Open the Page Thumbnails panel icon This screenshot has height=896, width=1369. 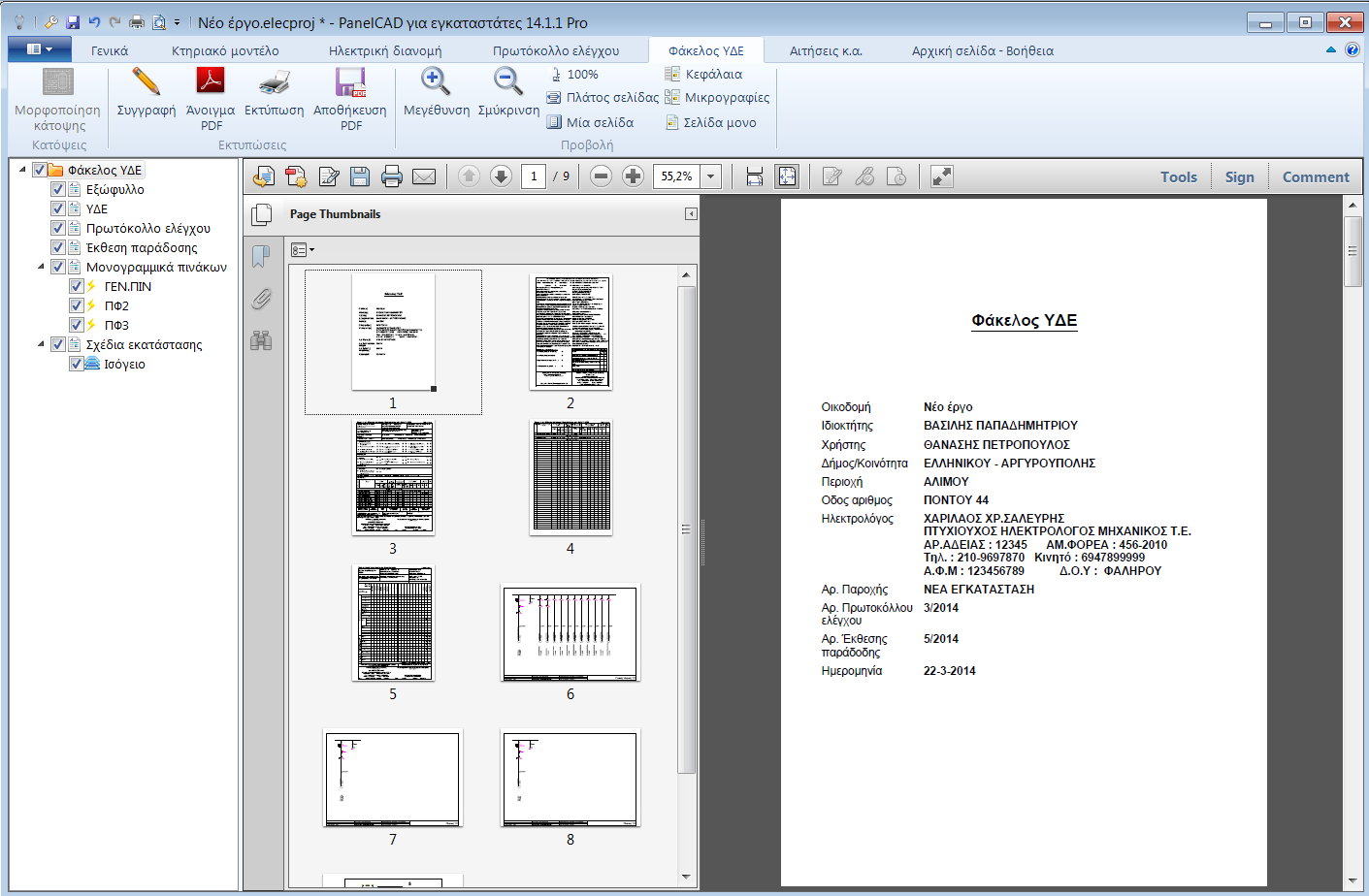[259, 214]
